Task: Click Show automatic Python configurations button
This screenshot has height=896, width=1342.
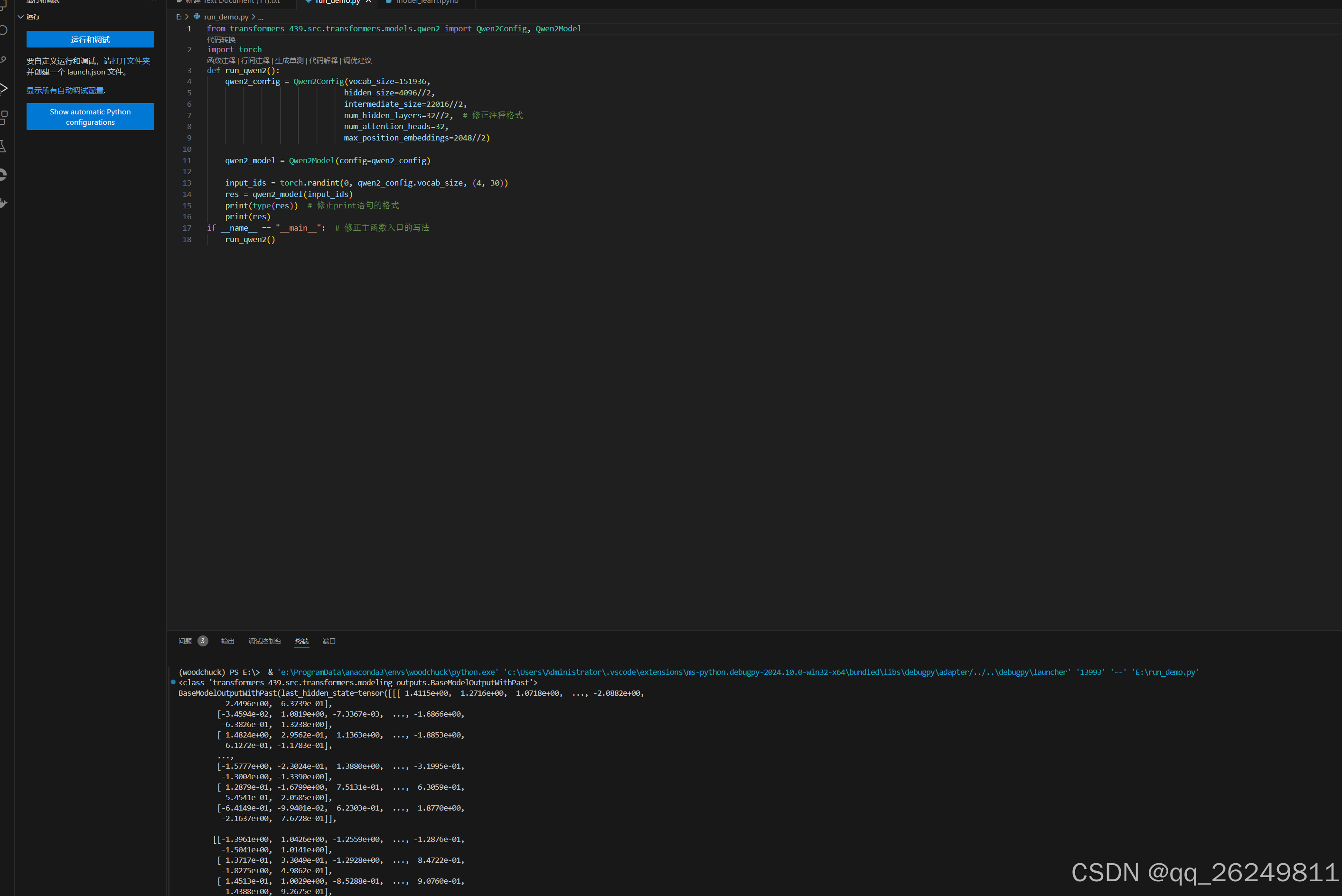Action: [90, 117]
